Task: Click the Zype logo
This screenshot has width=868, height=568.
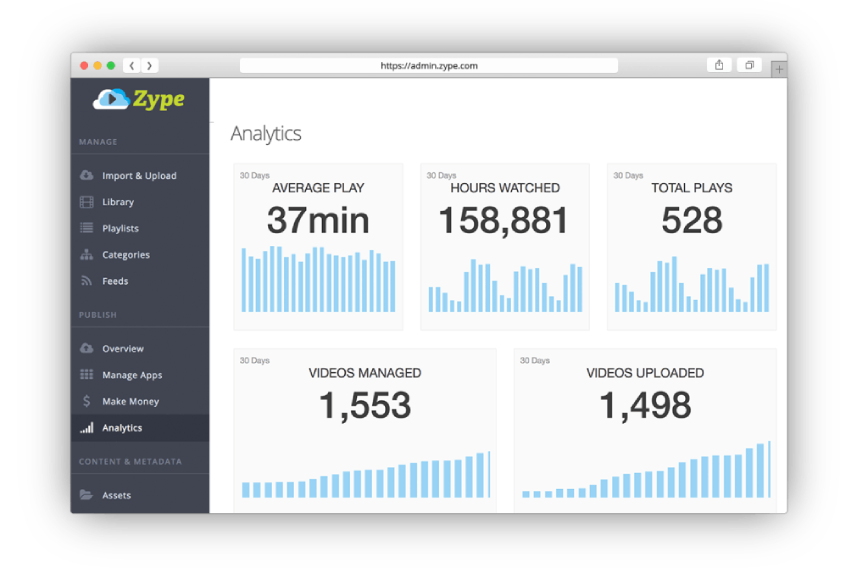Action: coord(139,99)
